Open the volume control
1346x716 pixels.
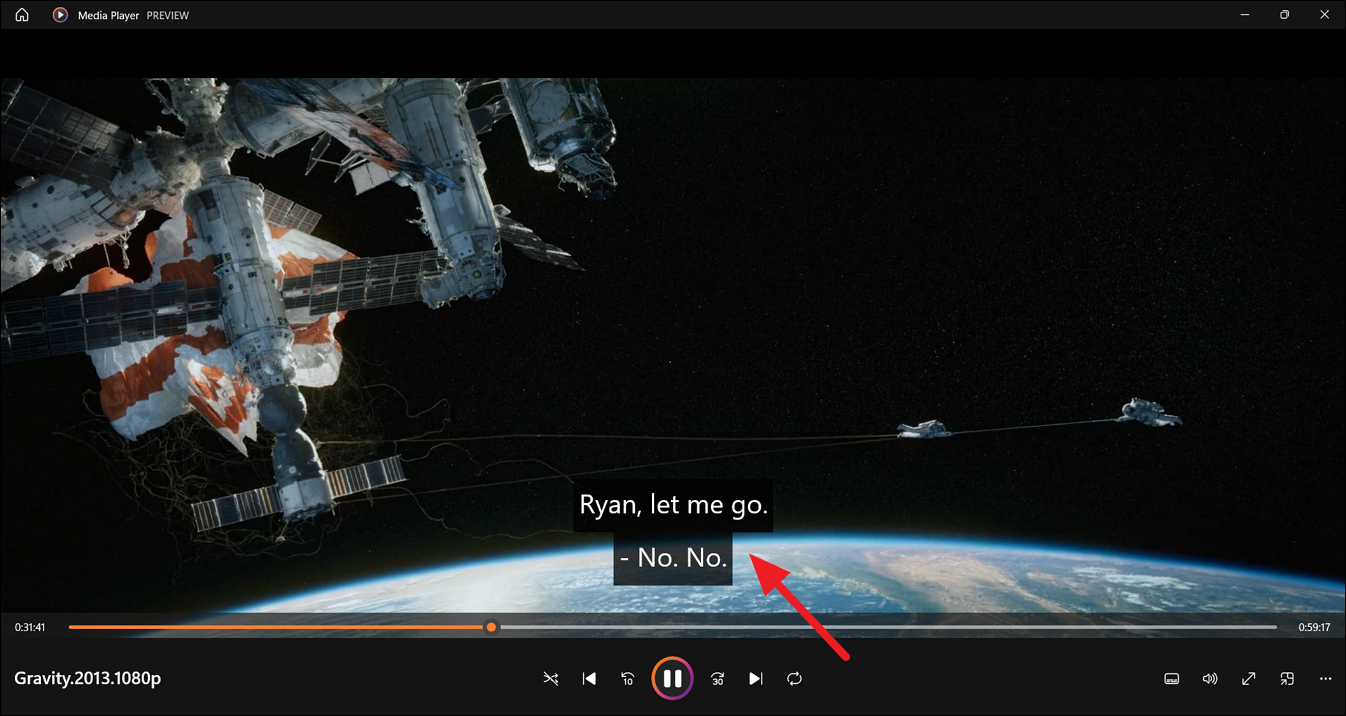click(x=1210, y=679)
